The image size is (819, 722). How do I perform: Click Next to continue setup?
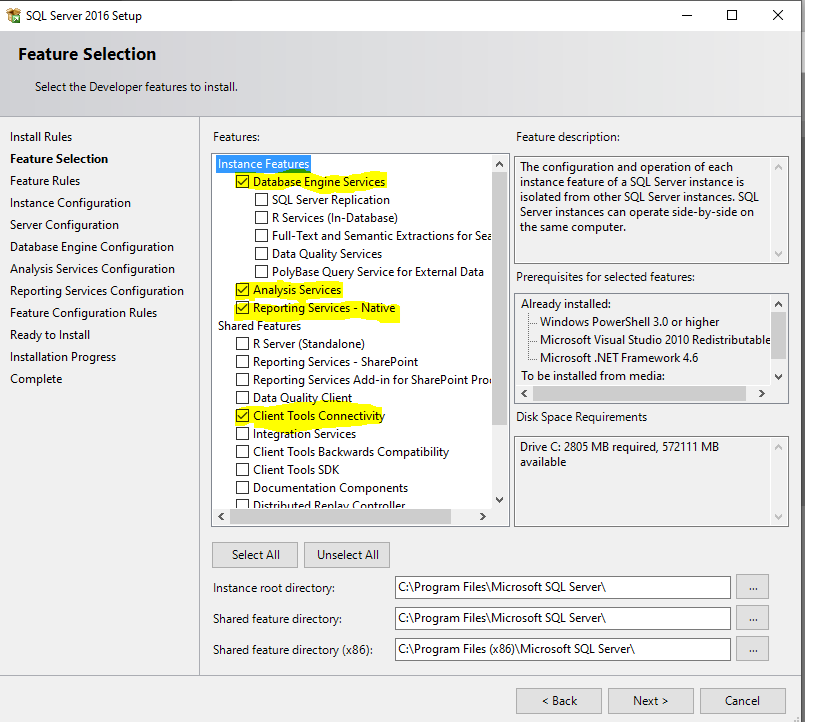click(650, 700)
